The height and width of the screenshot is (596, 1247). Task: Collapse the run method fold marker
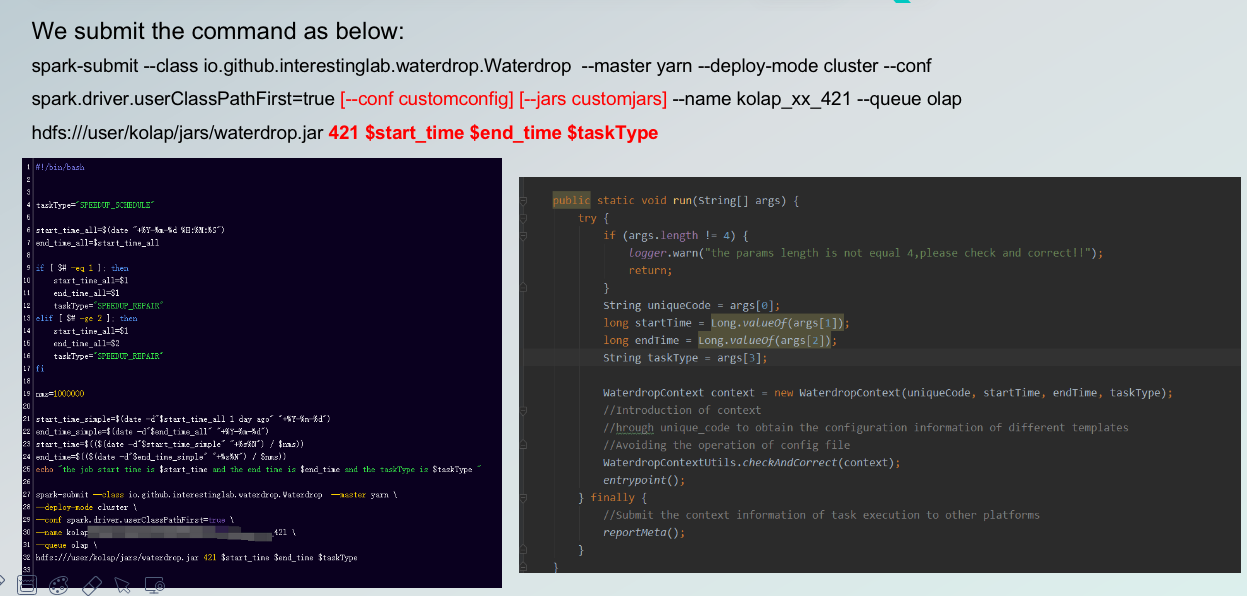[523, 200]
